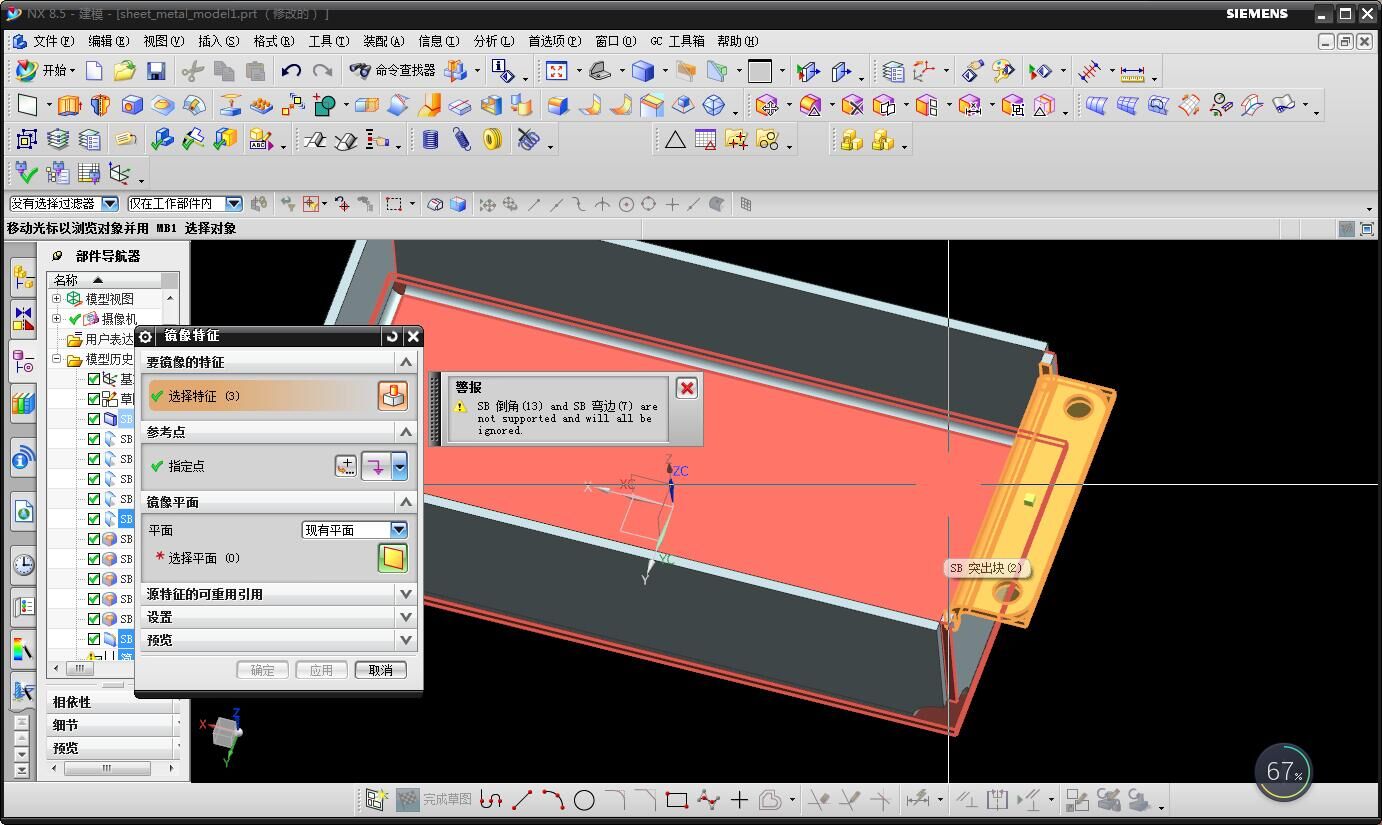Open the 开始 start dropdown
Image resolution: width=1382 pixels, height=825 pixels.
(x=46, y=70)
